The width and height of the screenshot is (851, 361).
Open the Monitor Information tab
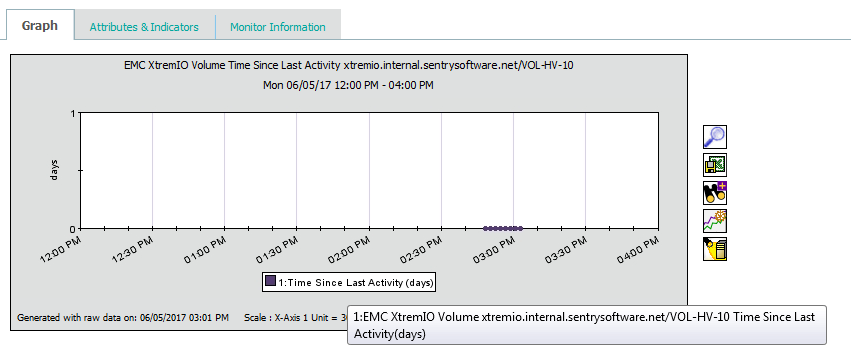(278, 27)
